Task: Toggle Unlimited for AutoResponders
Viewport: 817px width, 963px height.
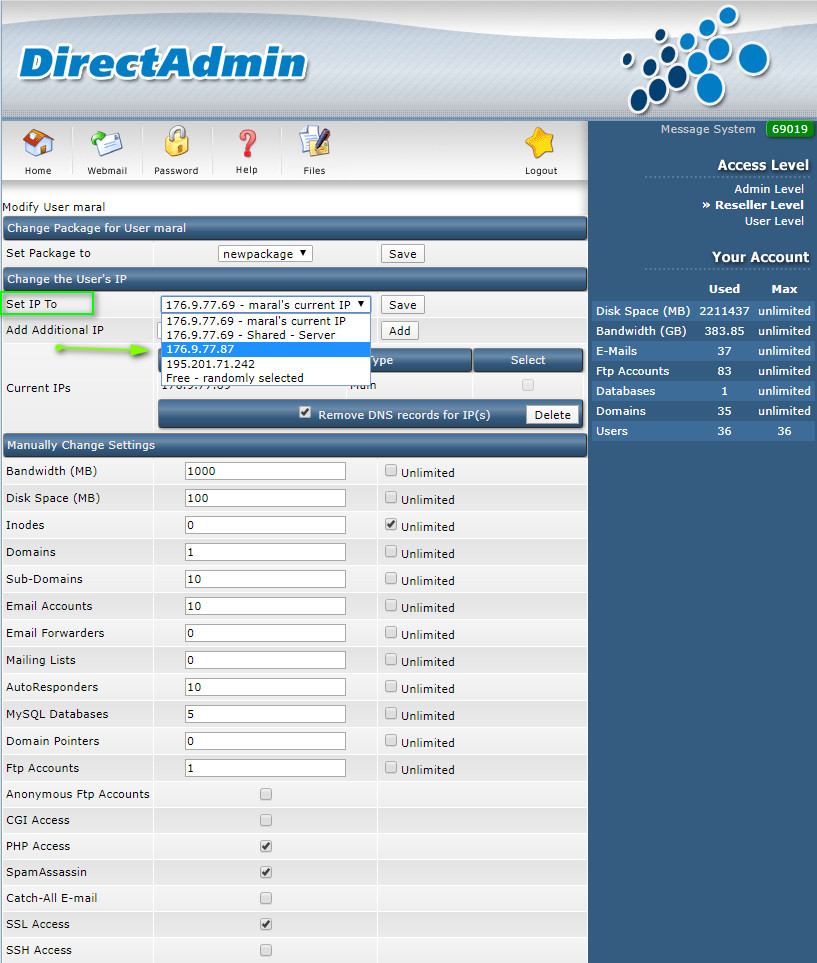Action: pos(391,687)
